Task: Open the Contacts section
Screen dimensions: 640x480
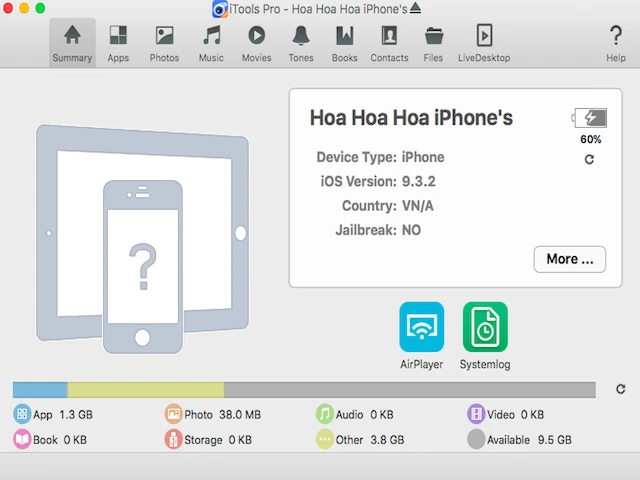Action: coord(389,43)
